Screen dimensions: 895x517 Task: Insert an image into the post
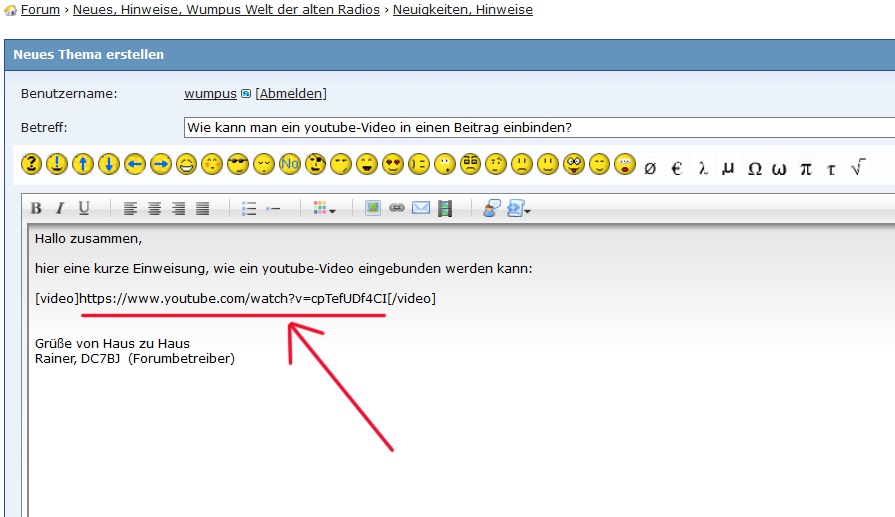click(x=373, y=208)
